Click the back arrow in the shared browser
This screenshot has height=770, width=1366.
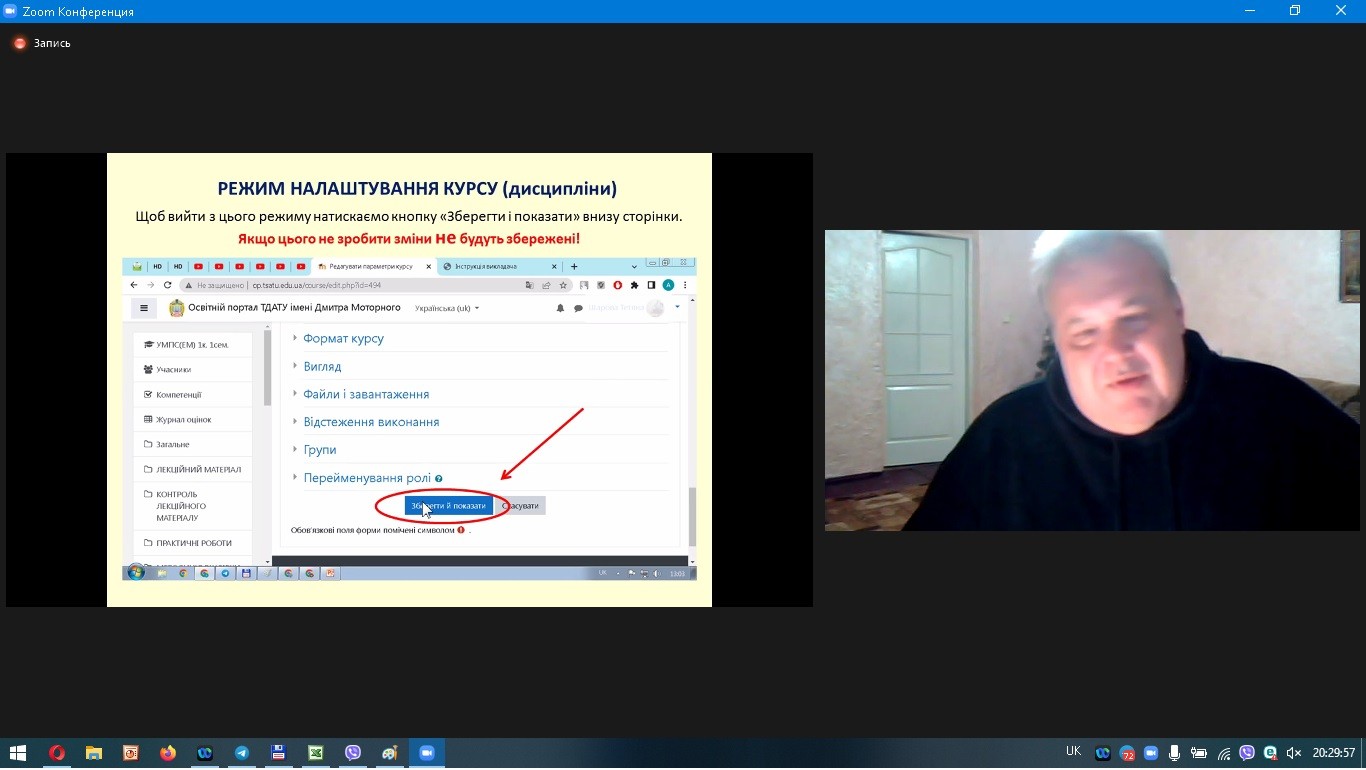134,285
